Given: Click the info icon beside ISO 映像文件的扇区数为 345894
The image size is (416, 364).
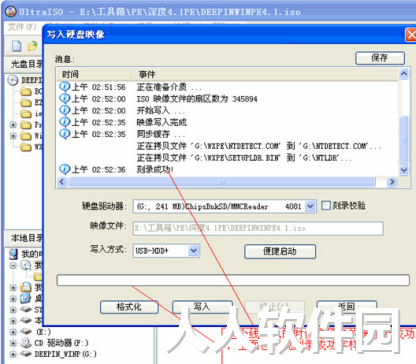Looking at the screenshot, I should pyautogui.click(x=64, y=98).
